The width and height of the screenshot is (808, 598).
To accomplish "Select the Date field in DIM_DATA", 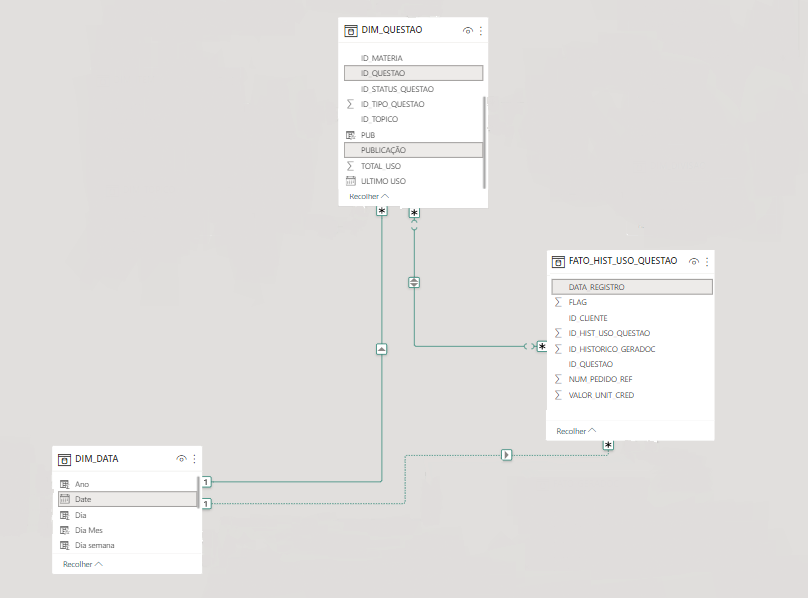I will point(127,499).
